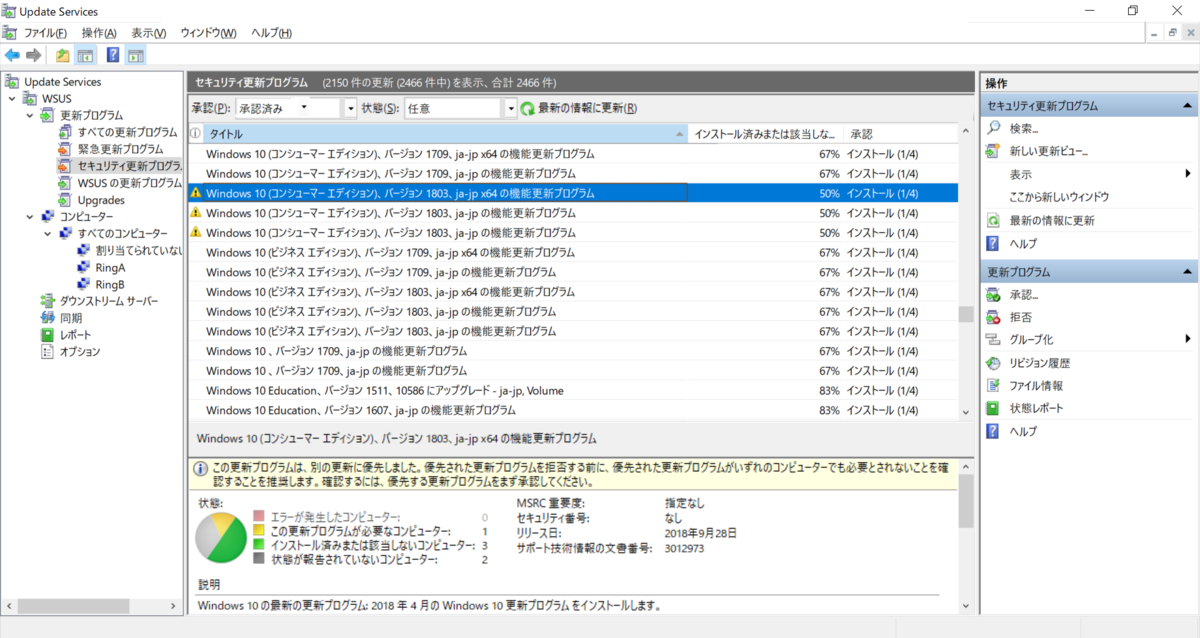Click the 拒否 decline icon

point(993,317)
